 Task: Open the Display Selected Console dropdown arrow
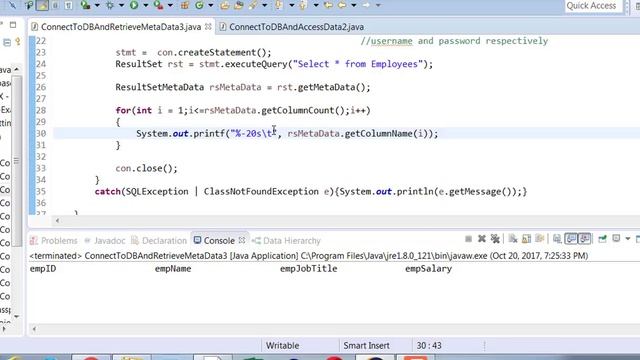(x=627, y=239)
